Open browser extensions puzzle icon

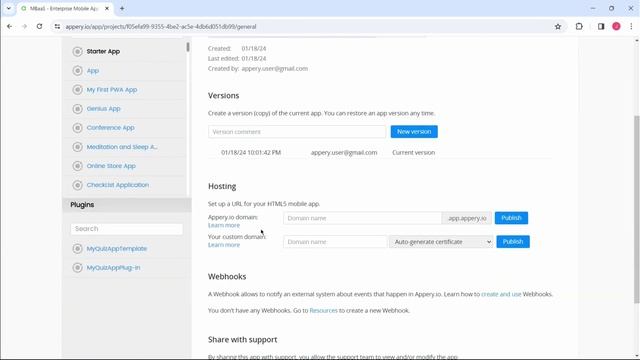(x=579, y=27)
